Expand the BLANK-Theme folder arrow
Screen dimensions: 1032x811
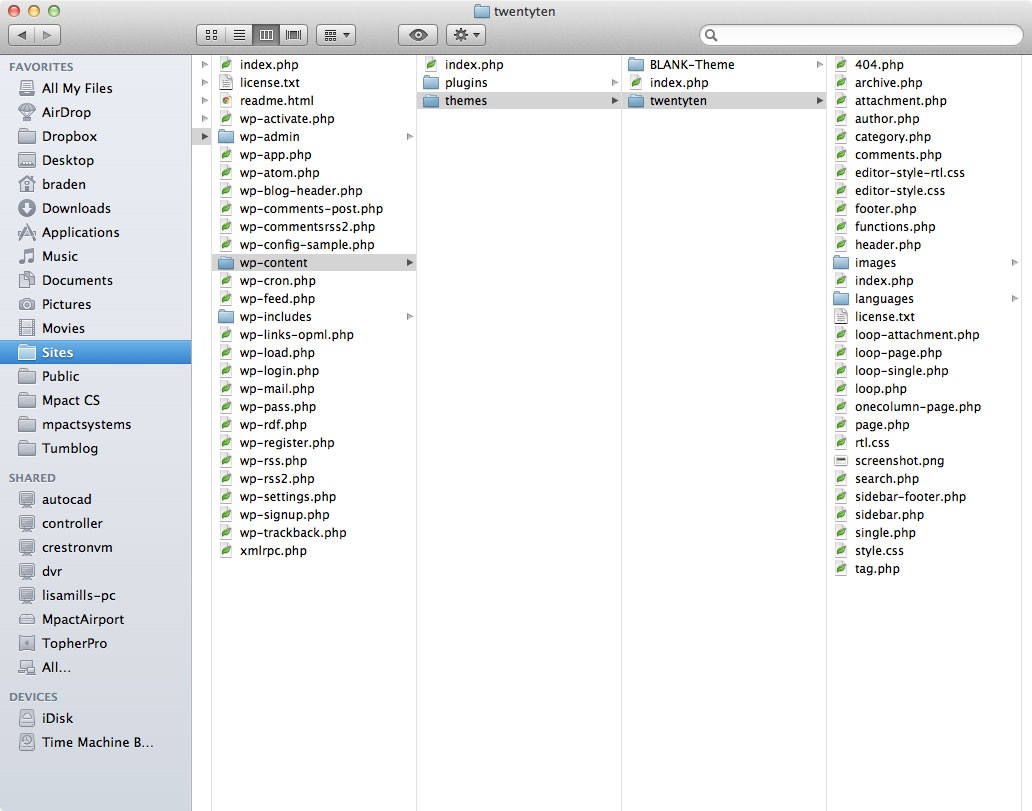coord(819,65)
